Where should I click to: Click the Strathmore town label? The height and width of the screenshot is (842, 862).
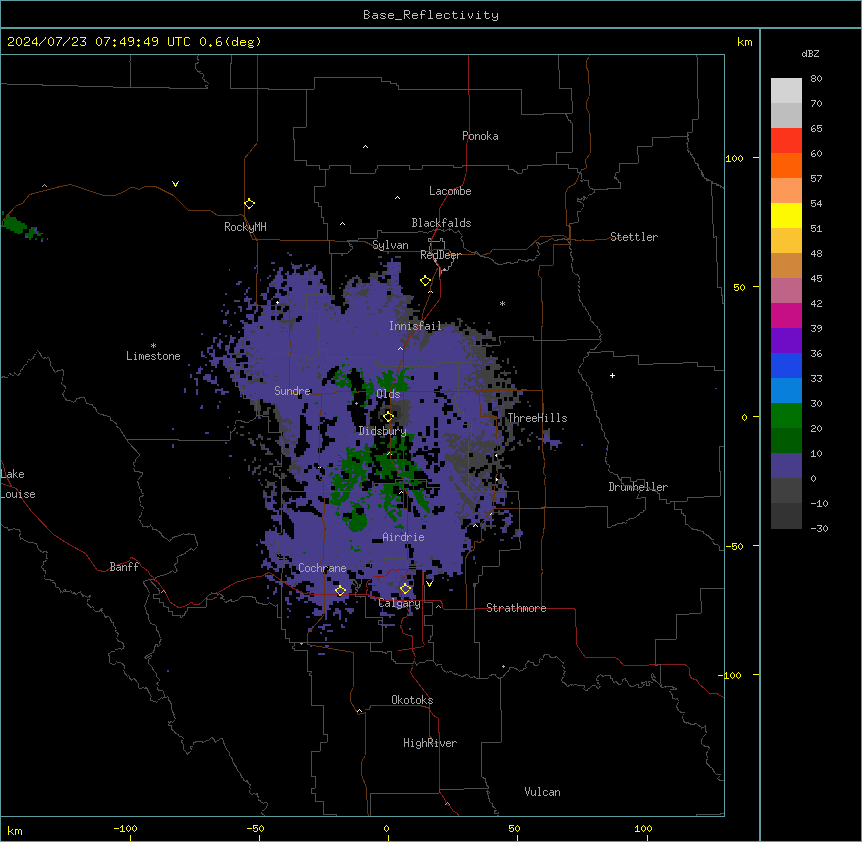(516, 608)
